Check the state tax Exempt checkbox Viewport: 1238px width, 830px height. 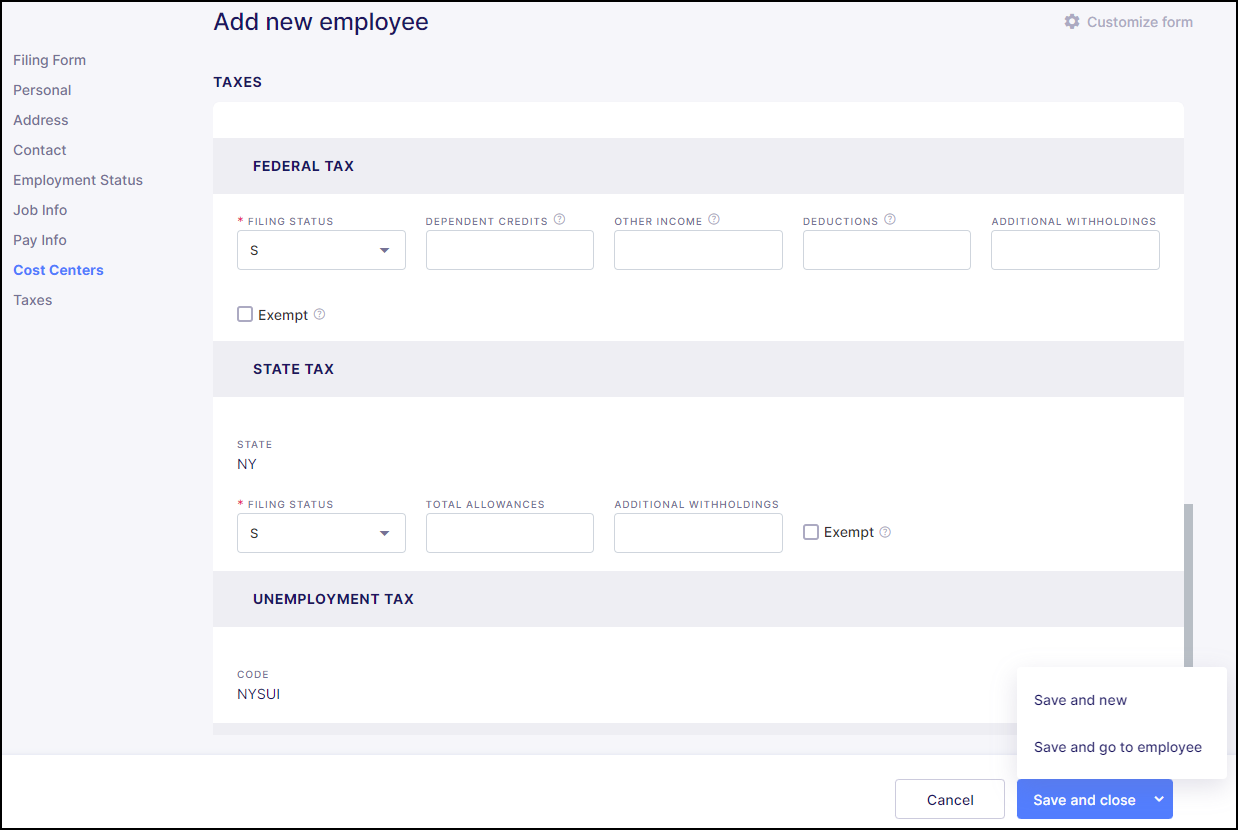811,533
